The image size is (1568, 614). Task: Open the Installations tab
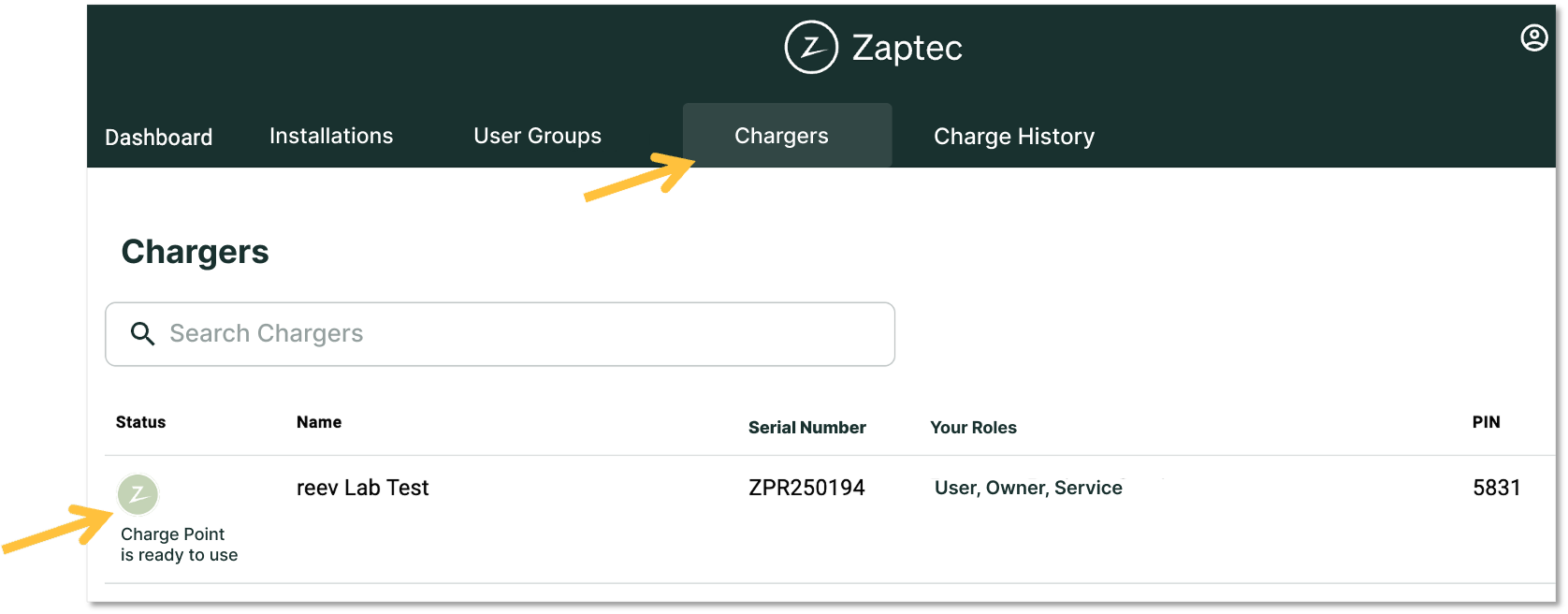(331, 136)
